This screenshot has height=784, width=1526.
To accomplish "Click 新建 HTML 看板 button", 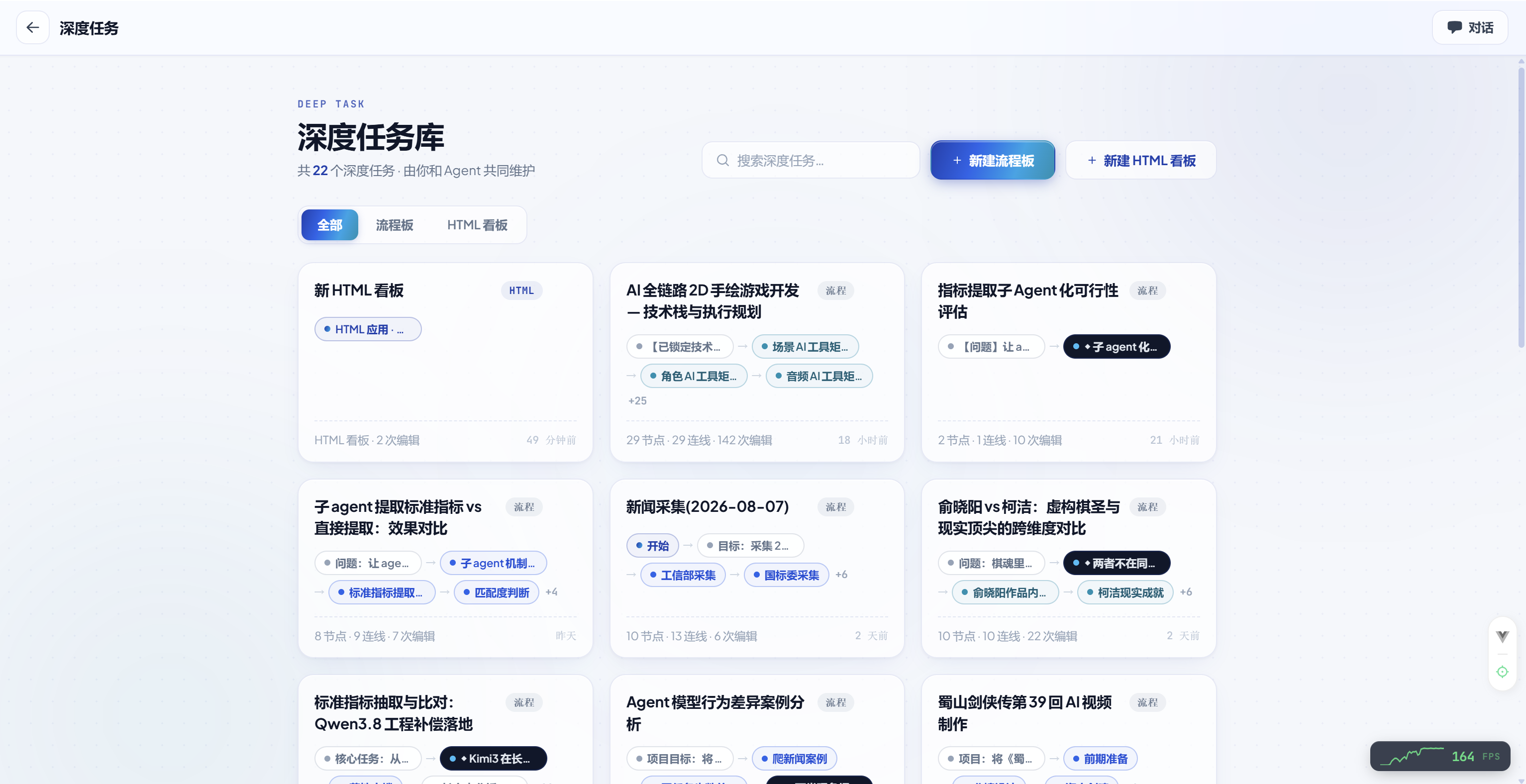I will pyautogui.click(x=1140, y=161).
